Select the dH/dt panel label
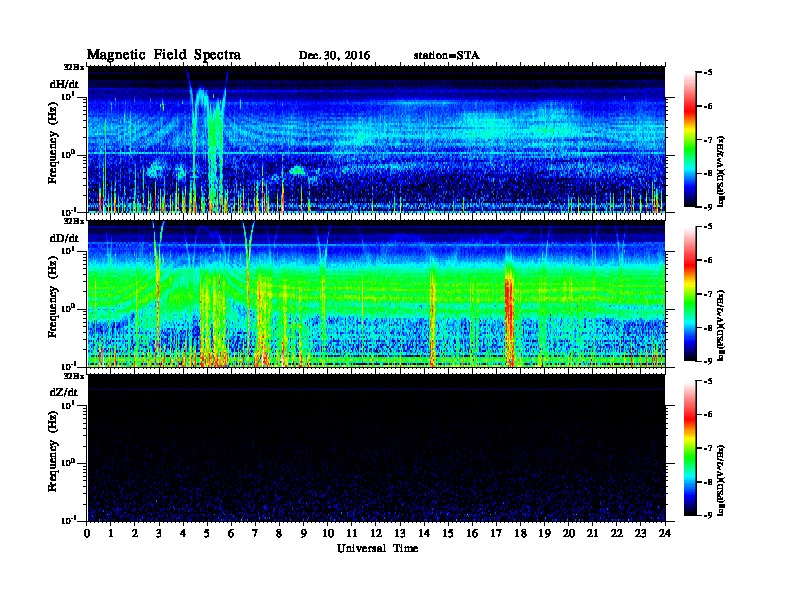Viewport: 792px width, 612px height. click(x=64, y=84)
